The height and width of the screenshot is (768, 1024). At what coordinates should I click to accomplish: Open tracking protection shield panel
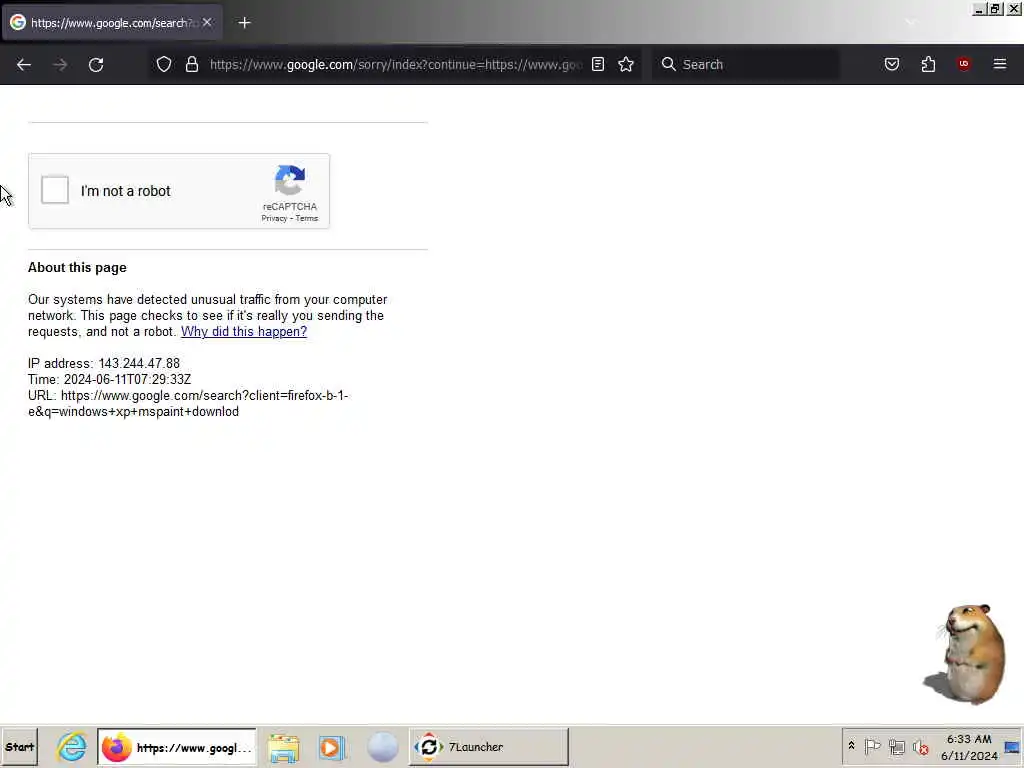pyautogui.click(x=164, y=64)
